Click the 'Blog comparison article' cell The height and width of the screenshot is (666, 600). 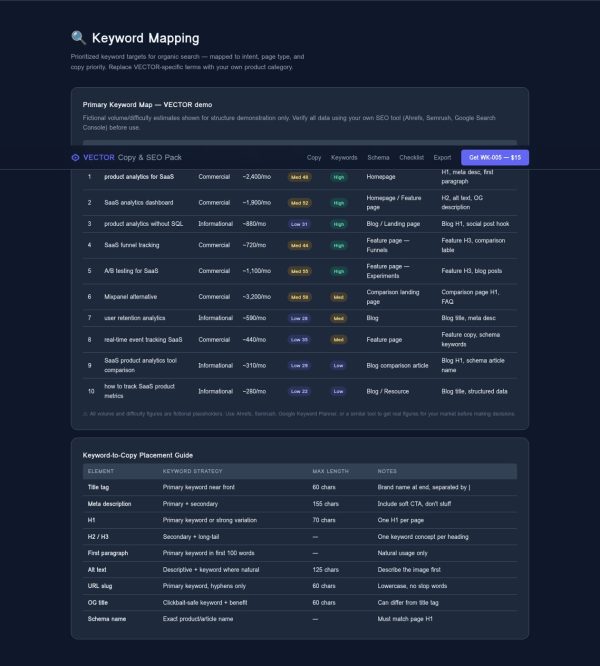coord(397,365)
